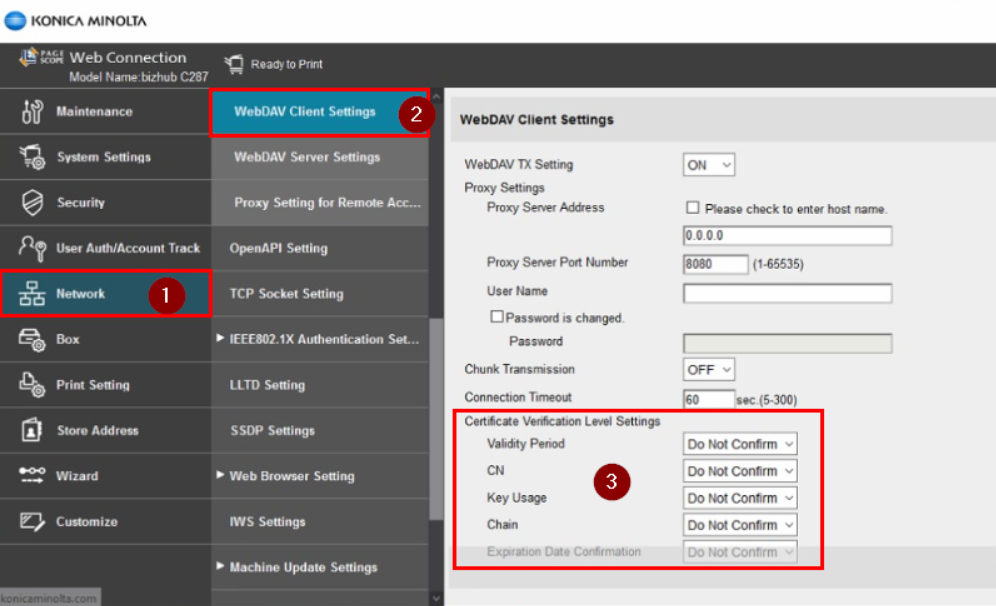Select WebDAV Server Settings menu item
The height and width of the screenshot is (606, 996).
(307, 157)
